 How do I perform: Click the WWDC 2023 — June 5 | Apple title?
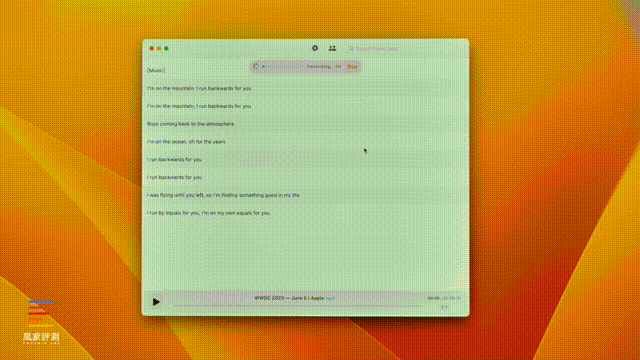pos(289,298)
